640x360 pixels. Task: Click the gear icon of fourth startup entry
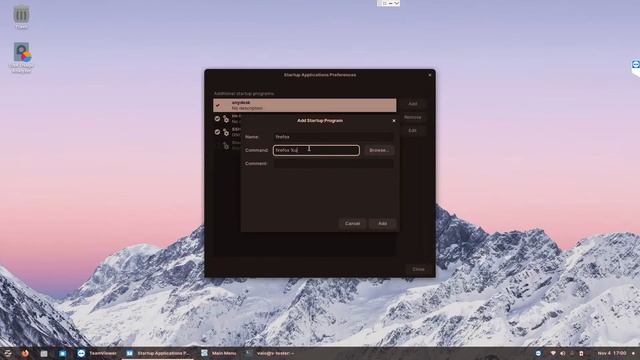[226, 145]
